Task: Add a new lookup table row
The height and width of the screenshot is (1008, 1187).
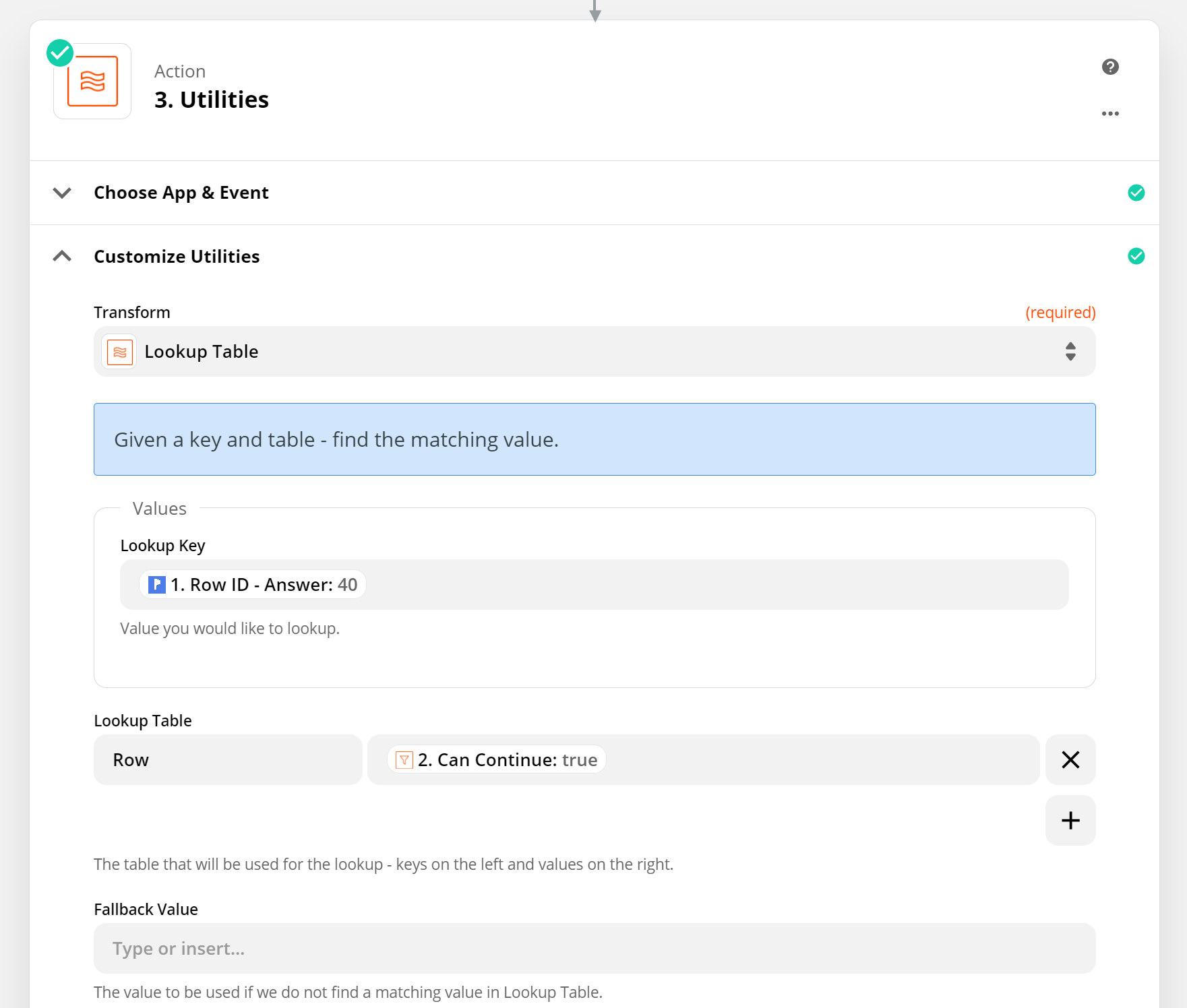Action: click(1070, 820)
